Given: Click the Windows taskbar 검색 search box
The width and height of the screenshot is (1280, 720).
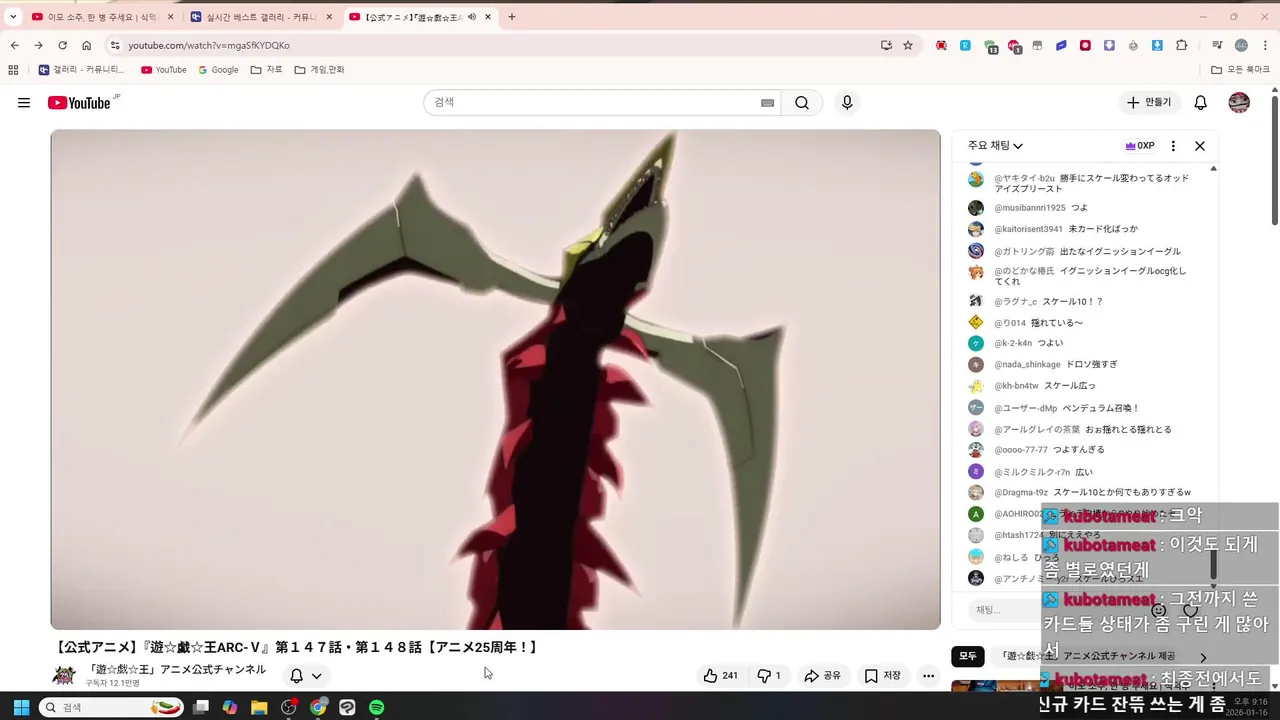Looking at the screenshot, I should (112, 707).
